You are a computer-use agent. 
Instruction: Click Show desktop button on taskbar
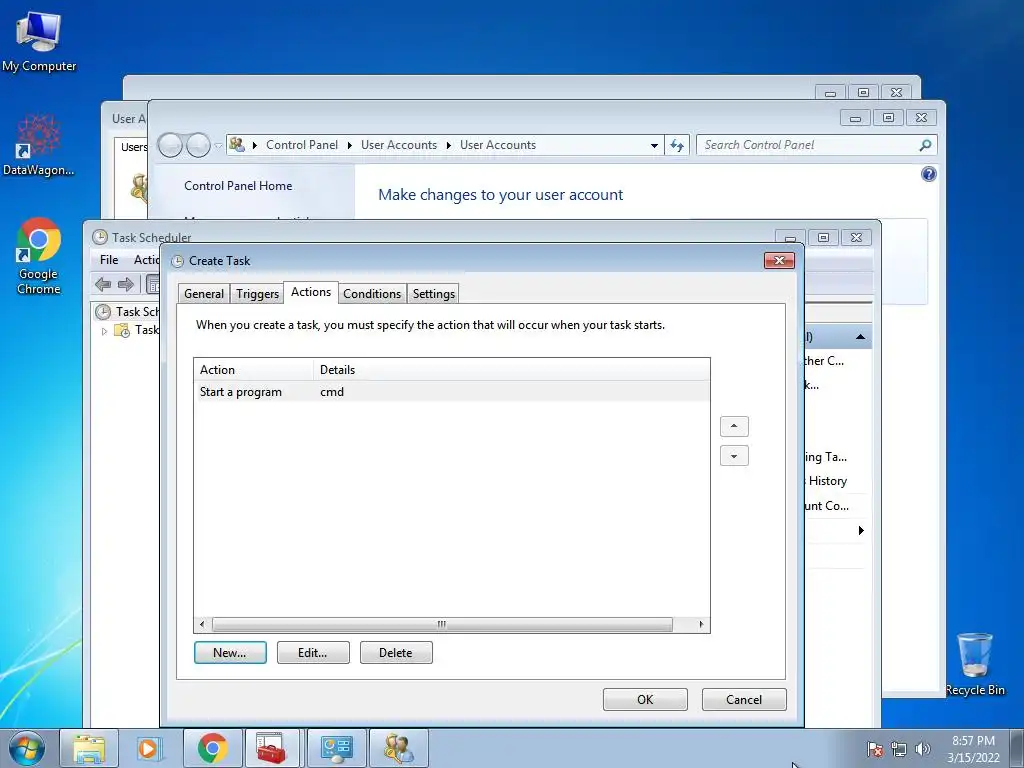point(1017,748)
